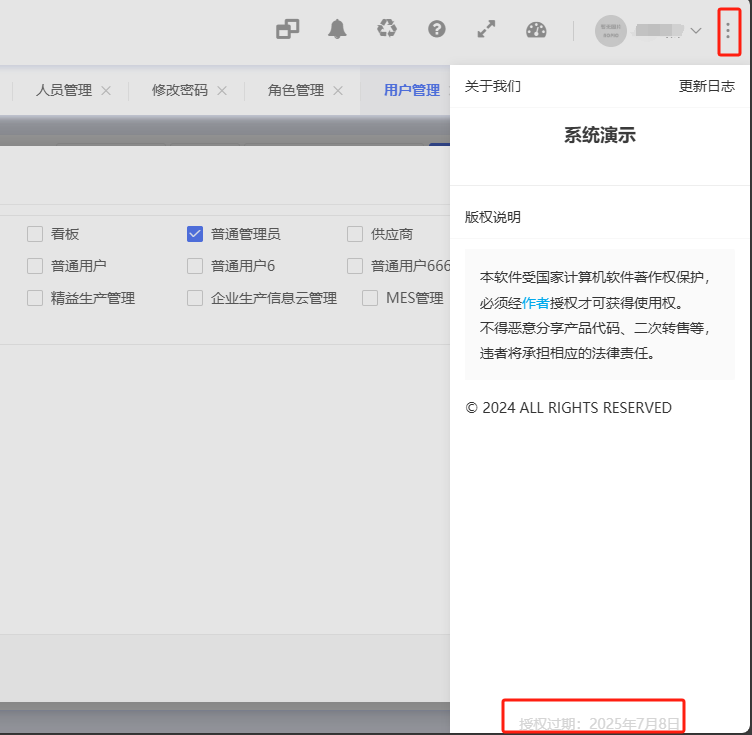
Task: Uncheck the 普通管理员 checkbox
Action: [x=195, y=234]
